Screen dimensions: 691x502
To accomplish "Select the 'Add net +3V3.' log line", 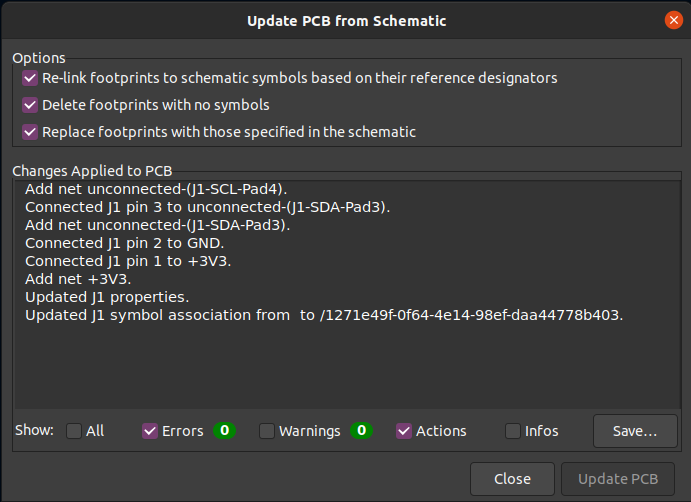I will pyautogui.click(x=78, y=280).
